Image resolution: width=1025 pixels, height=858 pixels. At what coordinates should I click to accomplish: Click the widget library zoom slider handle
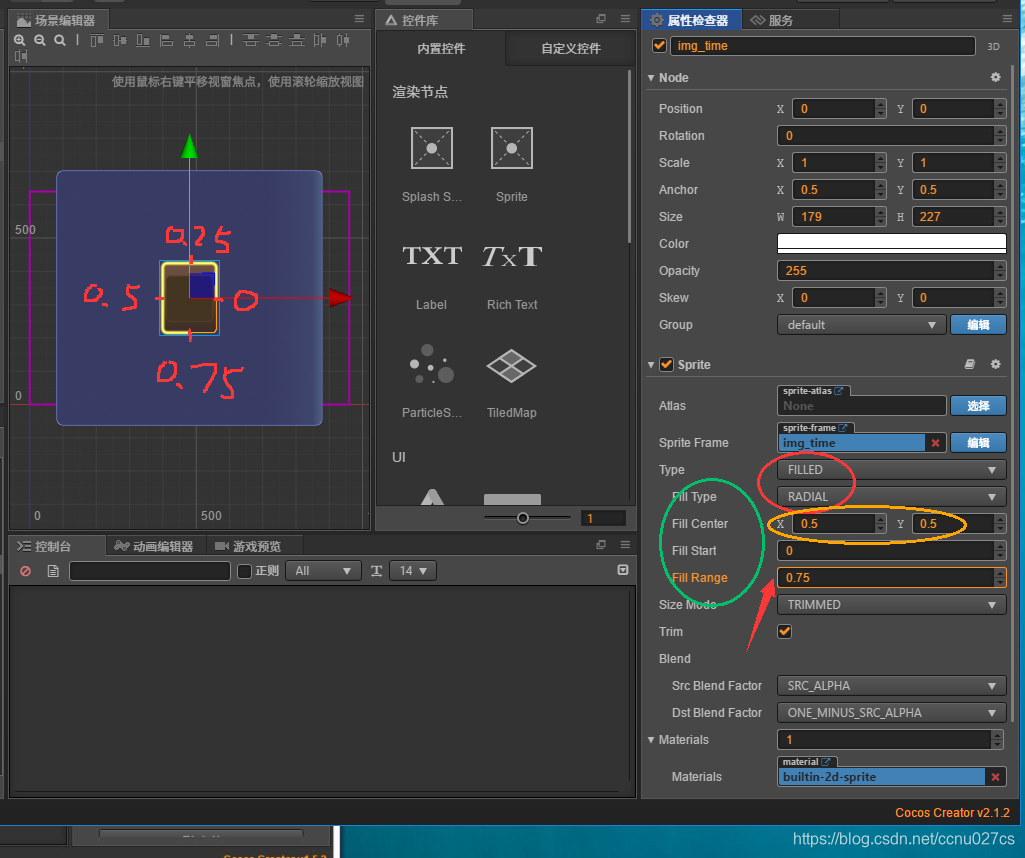(x=522, y=518)
